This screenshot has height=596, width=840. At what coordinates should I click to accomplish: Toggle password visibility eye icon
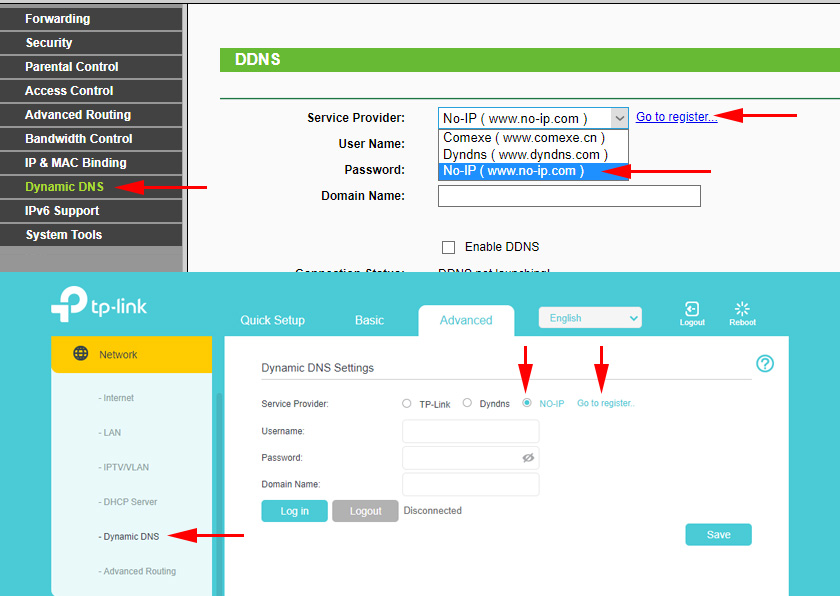pos(528,458)
